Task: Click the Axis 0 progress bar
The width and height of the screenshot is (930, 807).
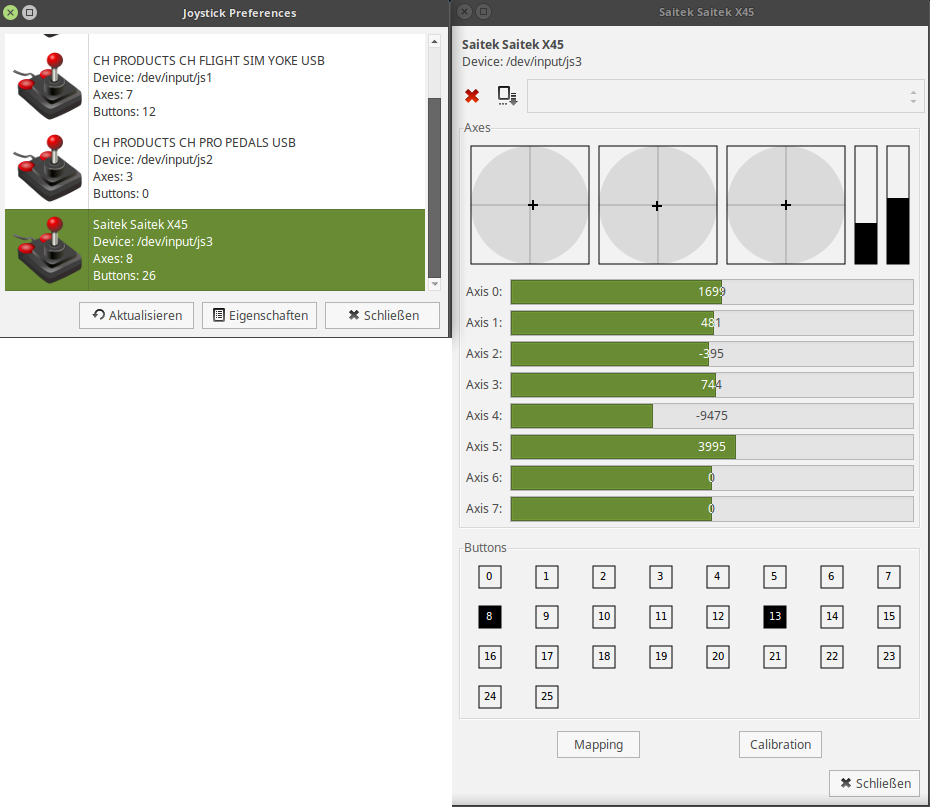Action: [712, 292]
